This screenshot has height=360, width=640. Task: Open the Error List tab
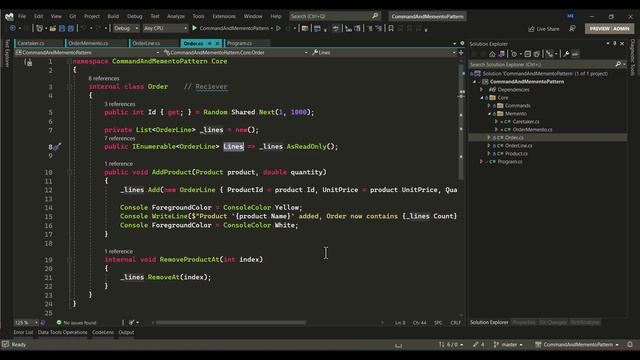(x=23, y=332)
